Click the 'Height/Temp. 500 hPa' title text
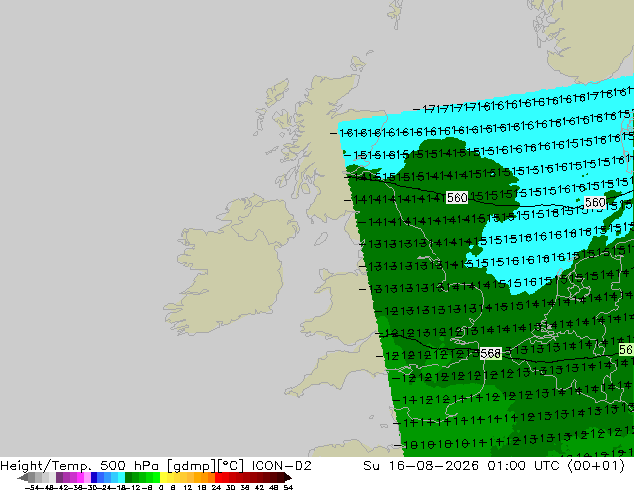Screen dimensions: 634x490 [81, 465]
